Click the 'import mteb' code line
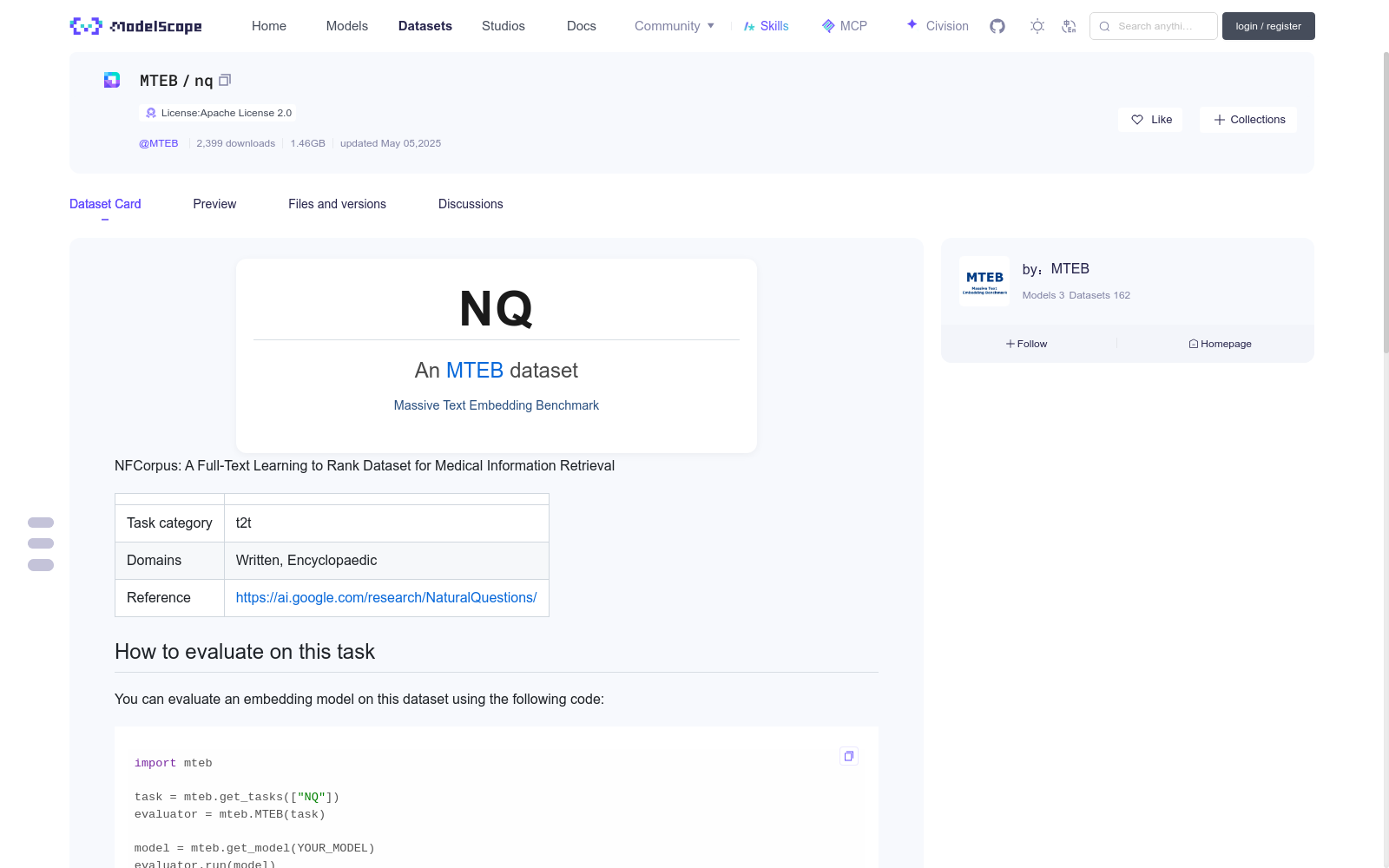 click(x=174, y=763)
